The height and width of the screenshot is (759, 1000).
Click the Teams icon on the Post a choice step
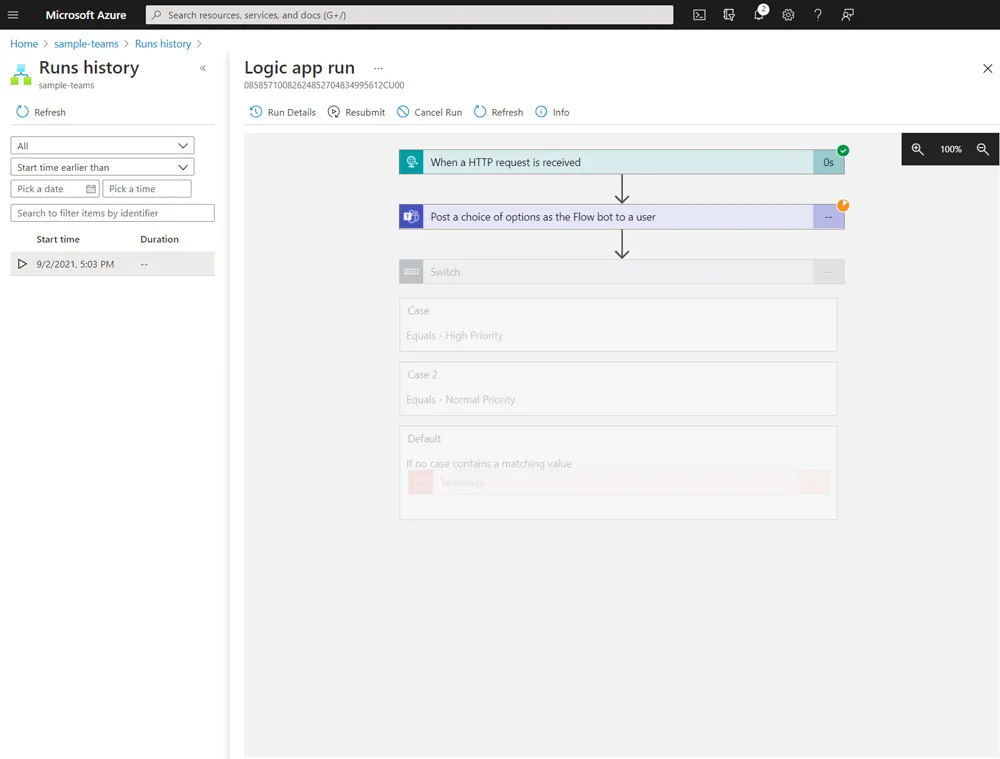(x=411, y=217)
